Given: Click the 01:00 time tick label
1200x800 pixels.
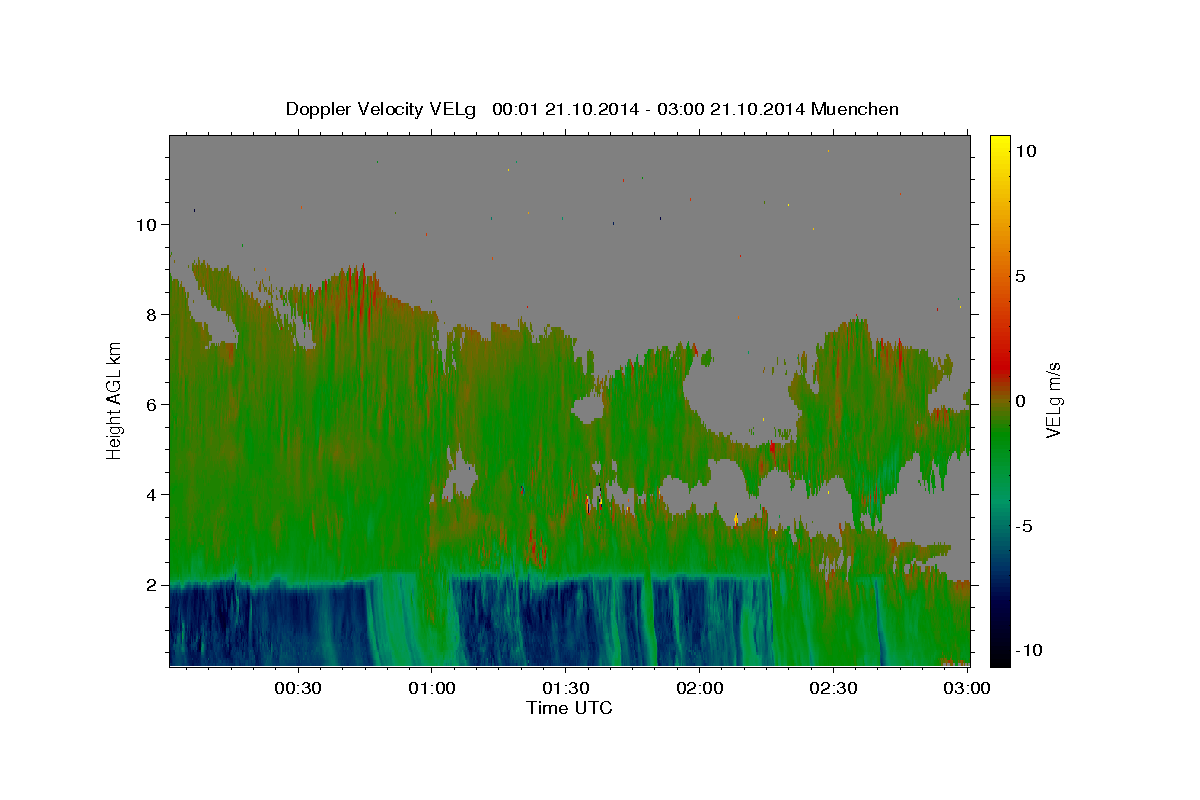Looking at the screenshot, I should (x=432, y=689).
